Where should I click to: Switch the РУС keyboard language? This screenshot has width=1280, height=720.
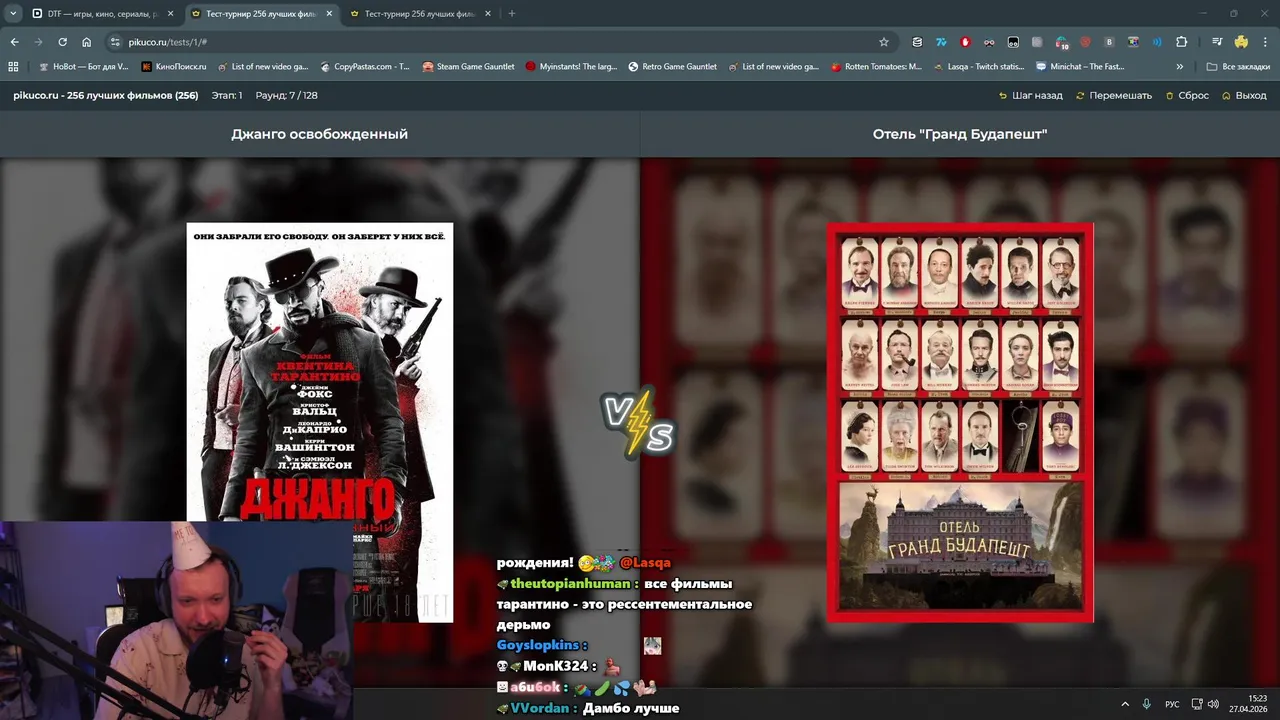pos(1172,704)
